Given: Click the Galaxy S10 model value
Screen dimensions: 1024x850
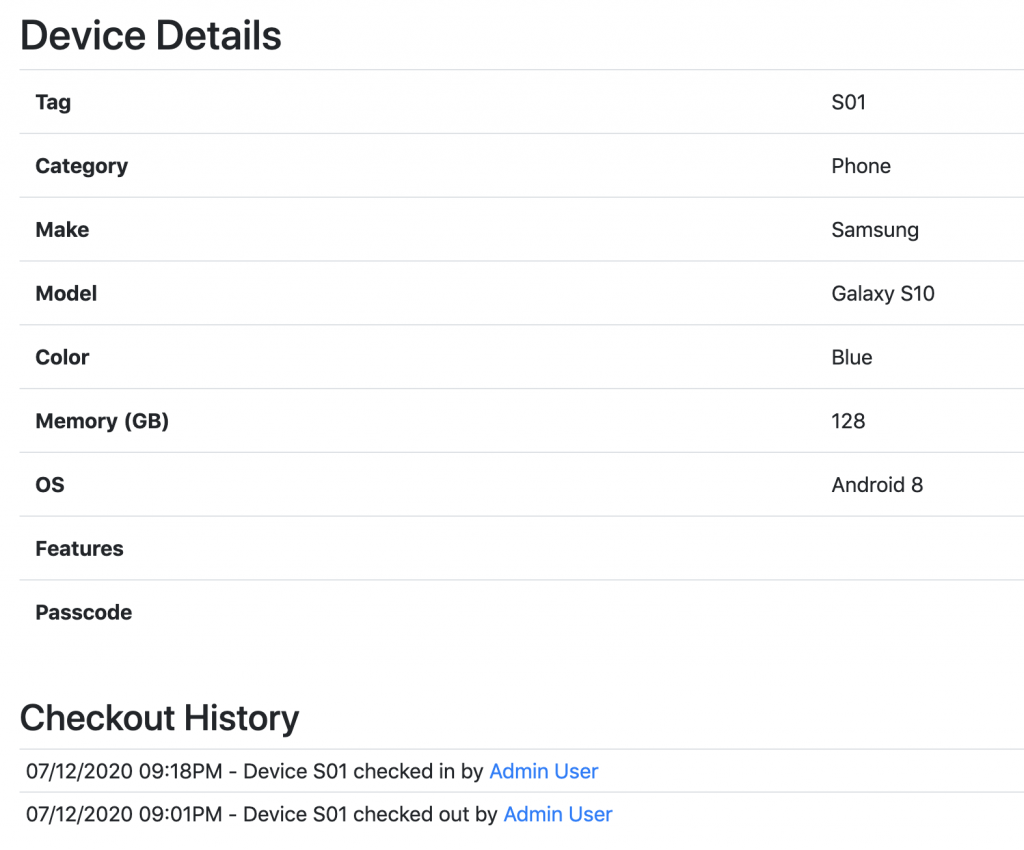Looking at the screenshot, I should [882, 294].
